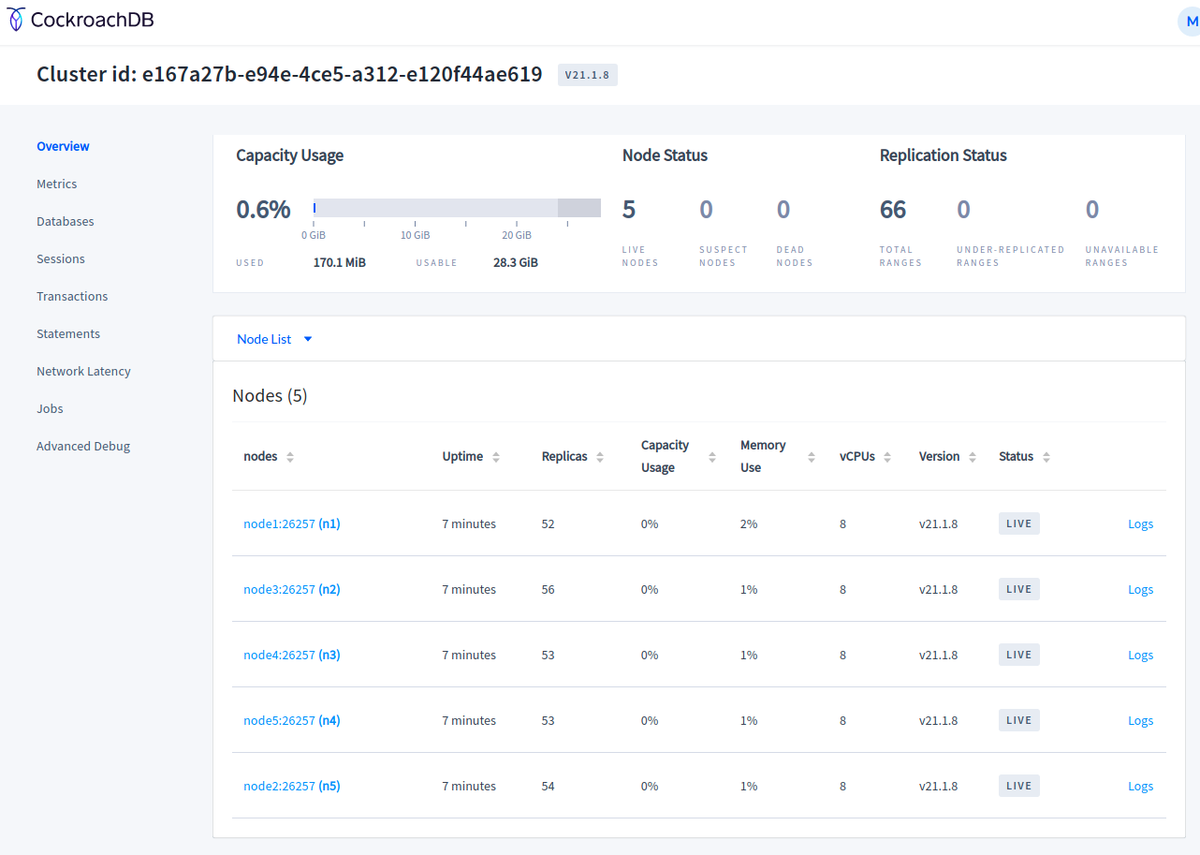1200x855 pixels.
Task: Sort by vCPUs column arrows
Action: [x=887, y=457]
